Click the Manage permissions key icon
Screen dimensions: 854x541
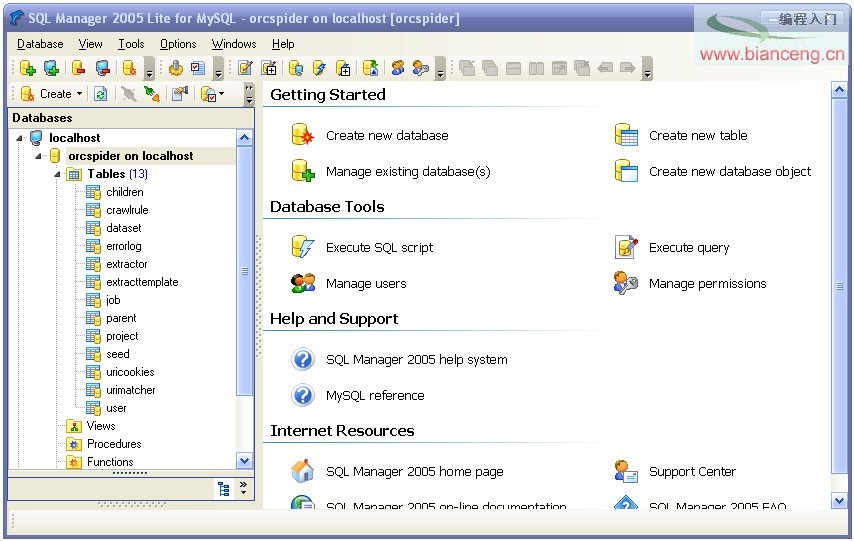(626, 283)
